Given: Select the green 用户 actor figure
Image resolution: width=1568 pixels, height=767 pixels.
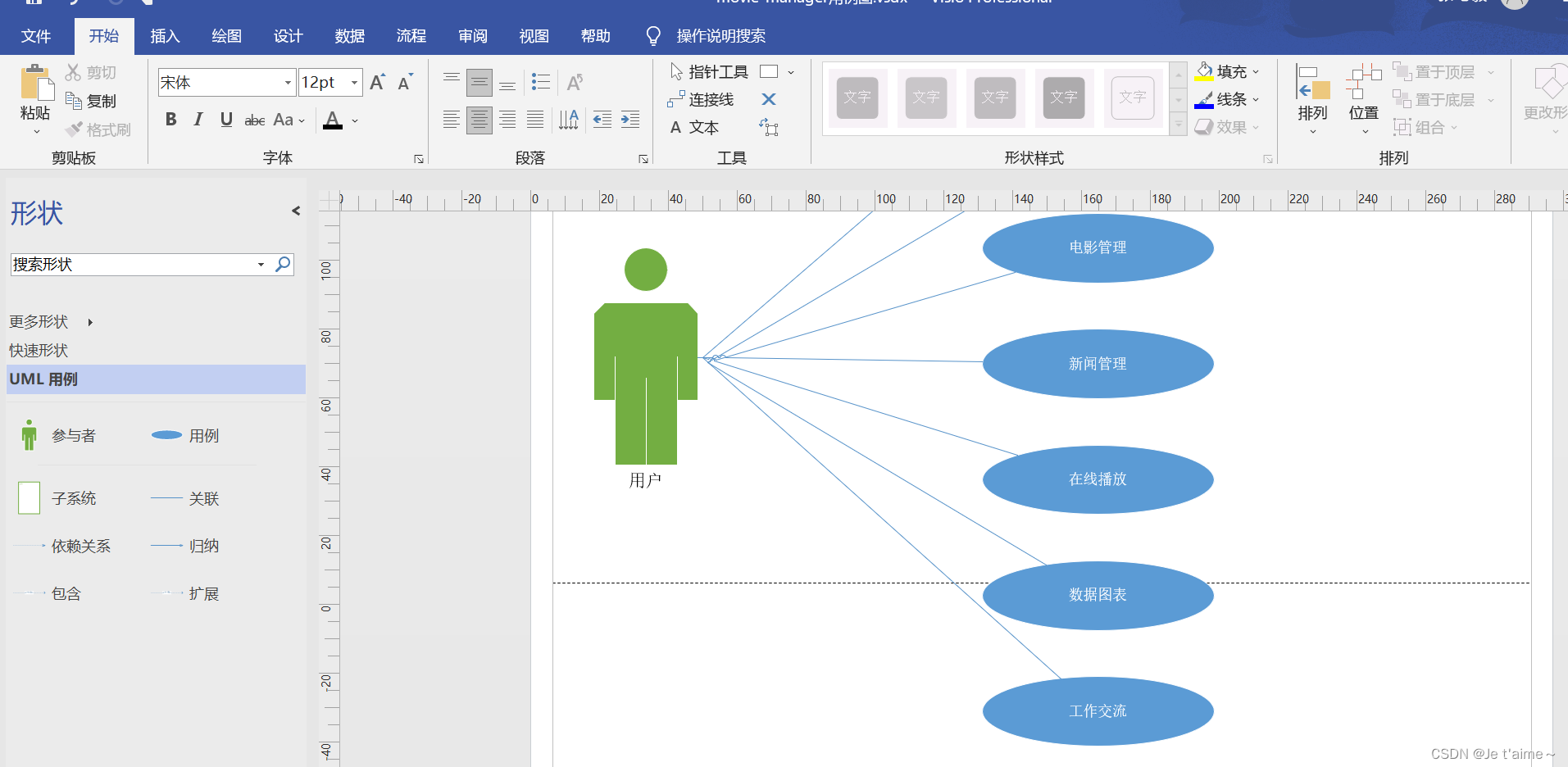Looking at the screenshot, I should [x=646, y=356].
